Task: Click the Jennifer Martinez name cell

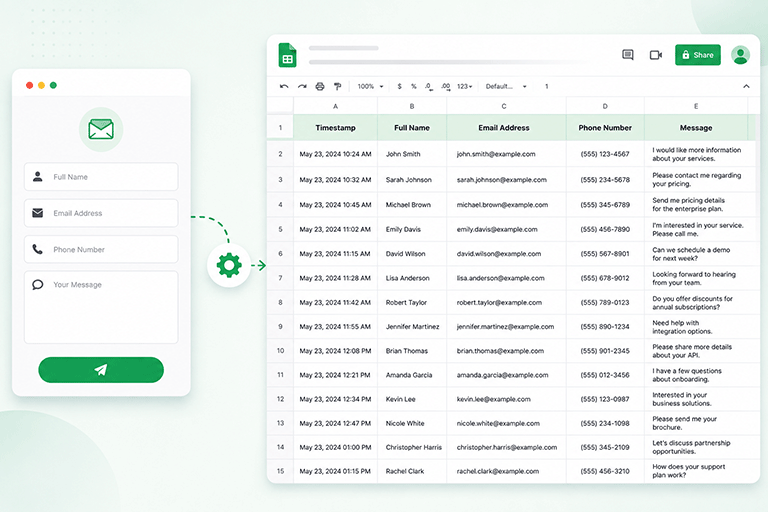Action: pos(412,327)
